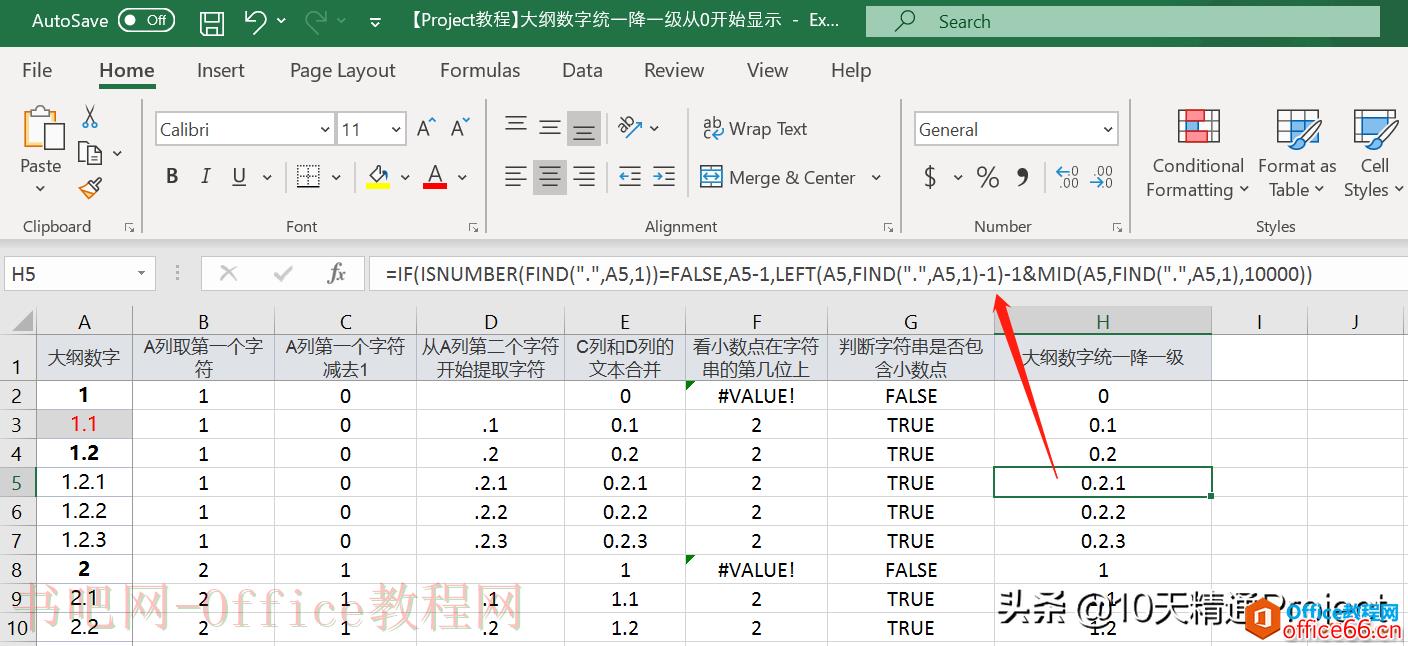1408x646 pixels.
Task: Click the Increase Indent icon
Action: coord(664,178)
